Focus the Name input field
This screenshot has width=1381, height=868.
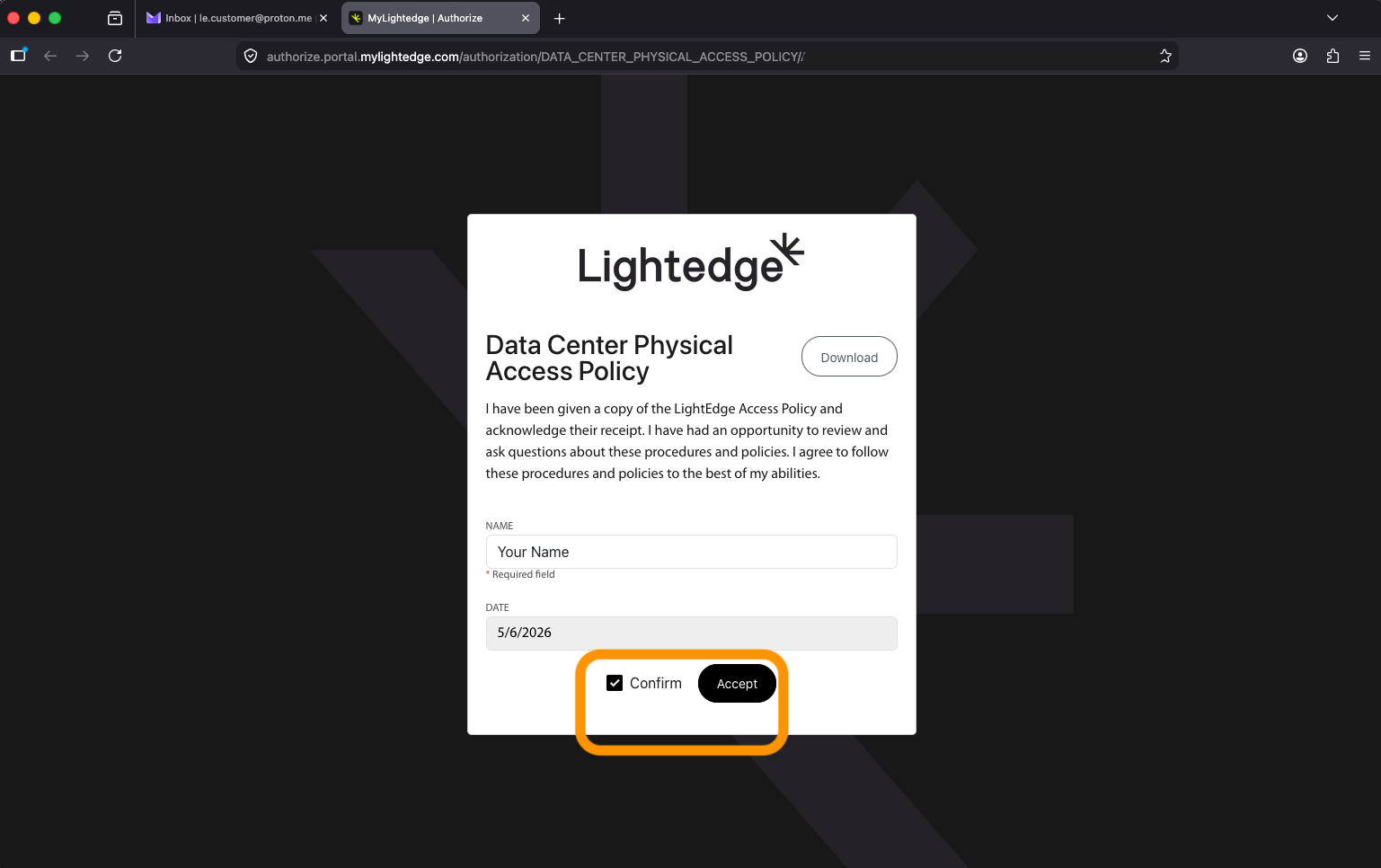click(691, 552)
